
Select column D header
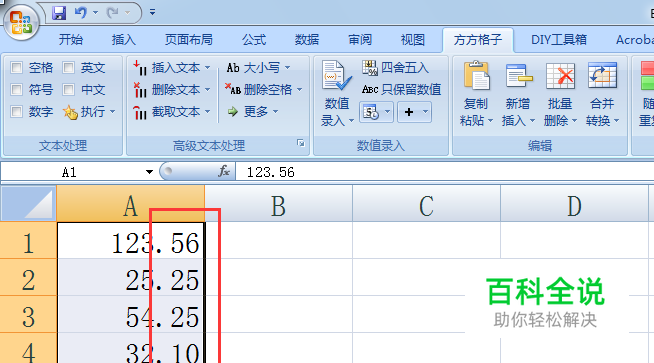coord(574,204)
